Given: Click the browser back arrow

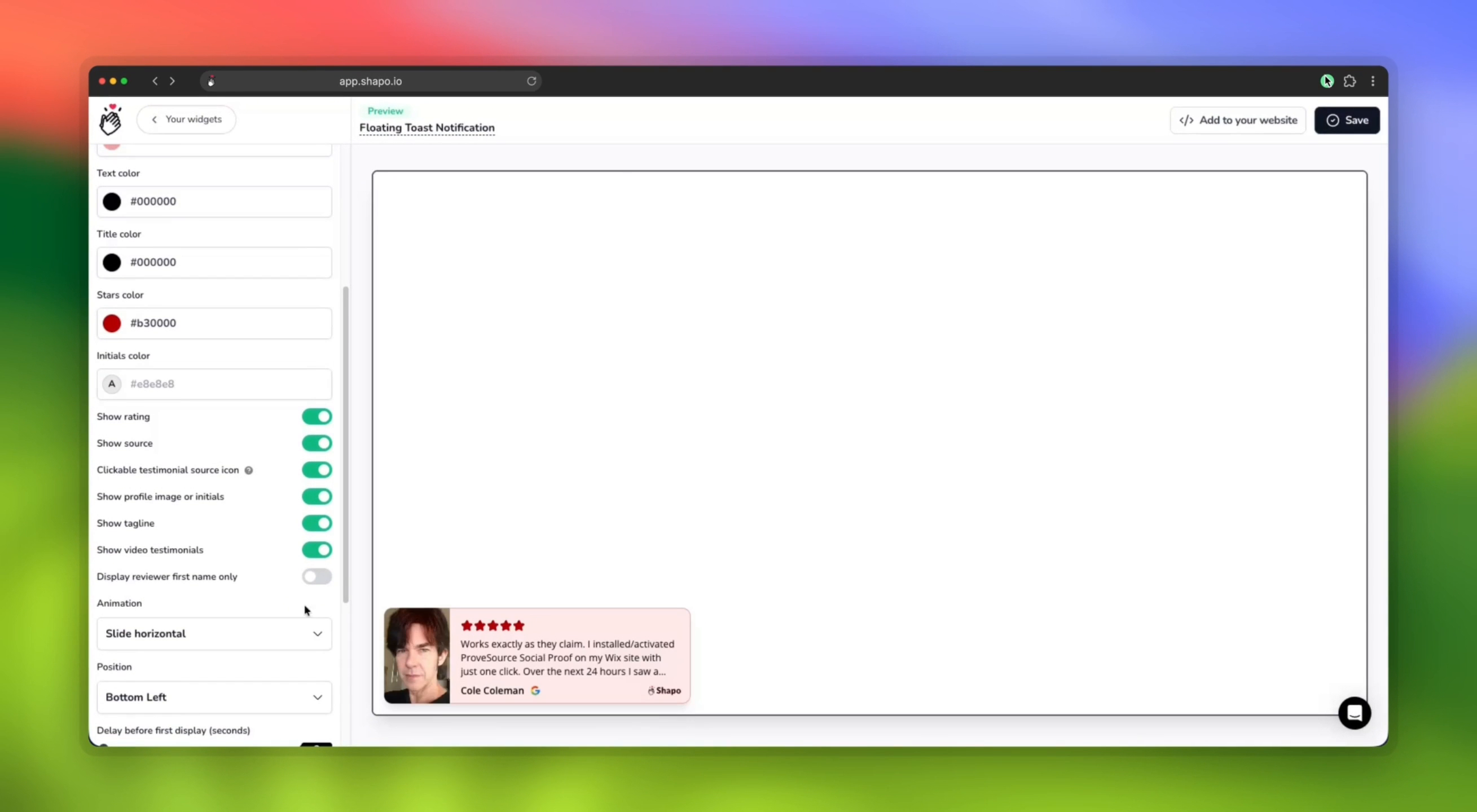Looking at the screenshot, I should [x=154, y=80].
